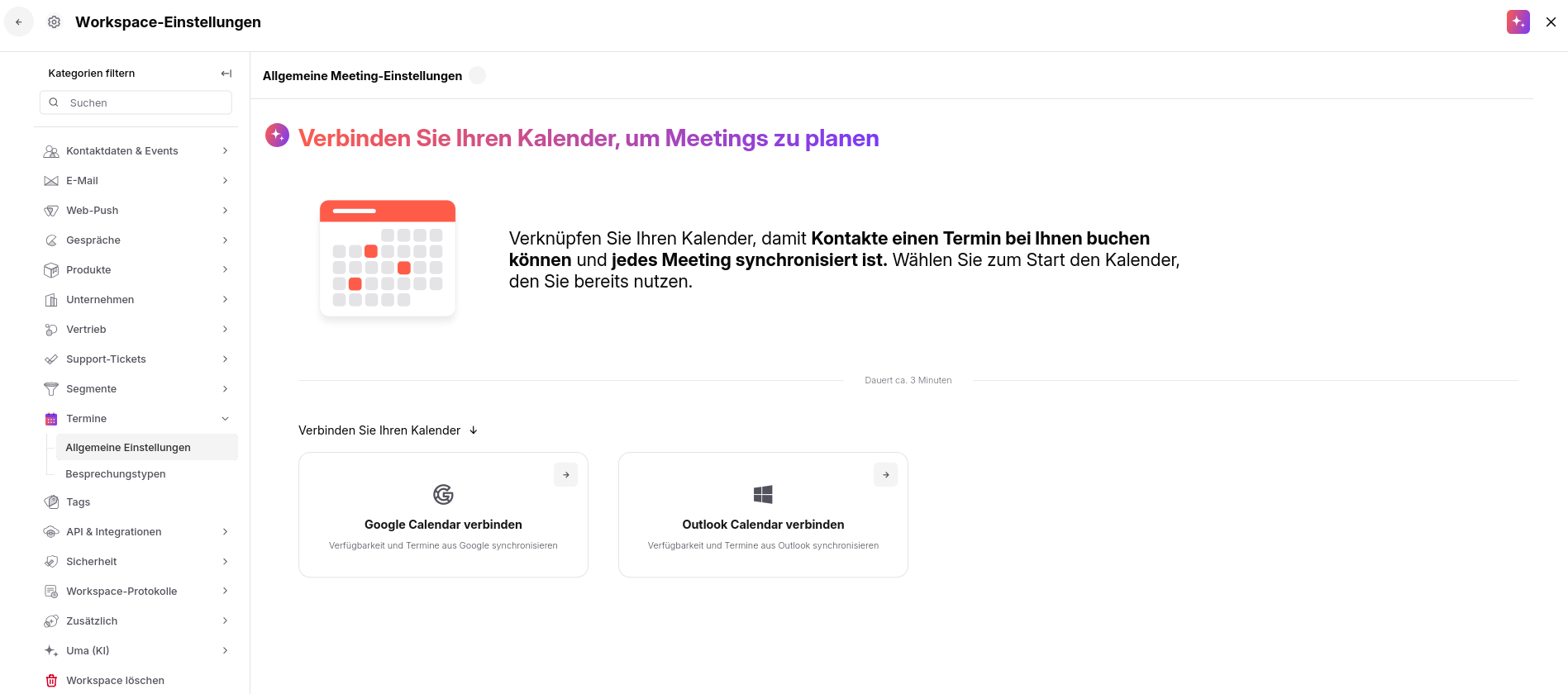Expand the API & Integrationen chevron
This screenshot has width=1568, height=694.
tap(225, 532)
